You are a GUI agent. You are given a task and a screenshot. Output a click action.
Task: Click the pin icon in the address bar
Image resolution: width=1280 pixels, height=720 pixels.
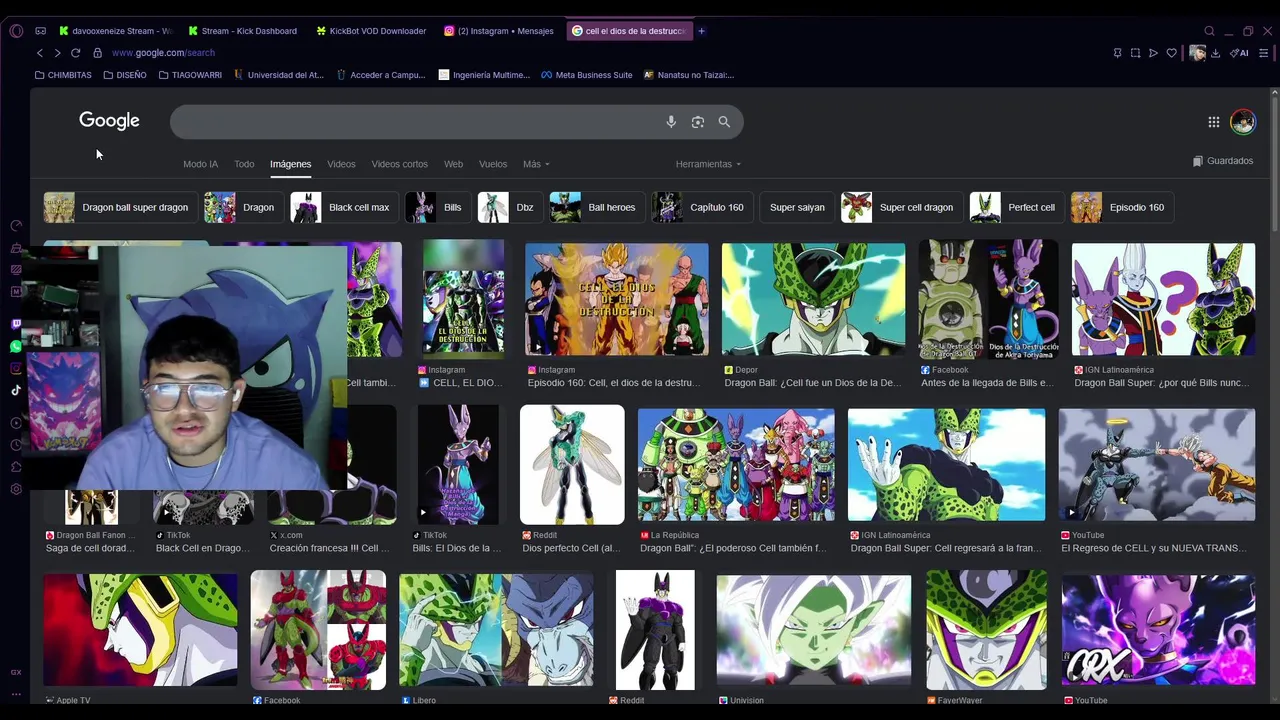coord(1117,53)
